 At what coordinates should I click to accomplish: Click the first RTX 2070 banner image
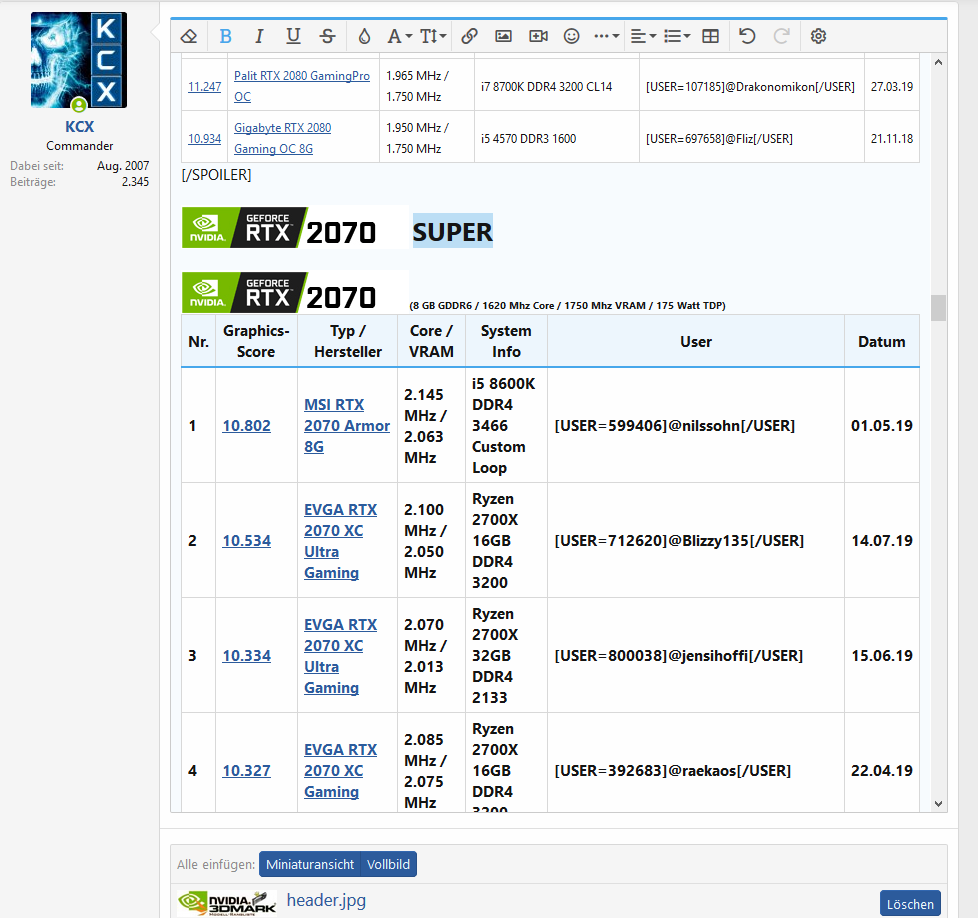pos(296,228)
